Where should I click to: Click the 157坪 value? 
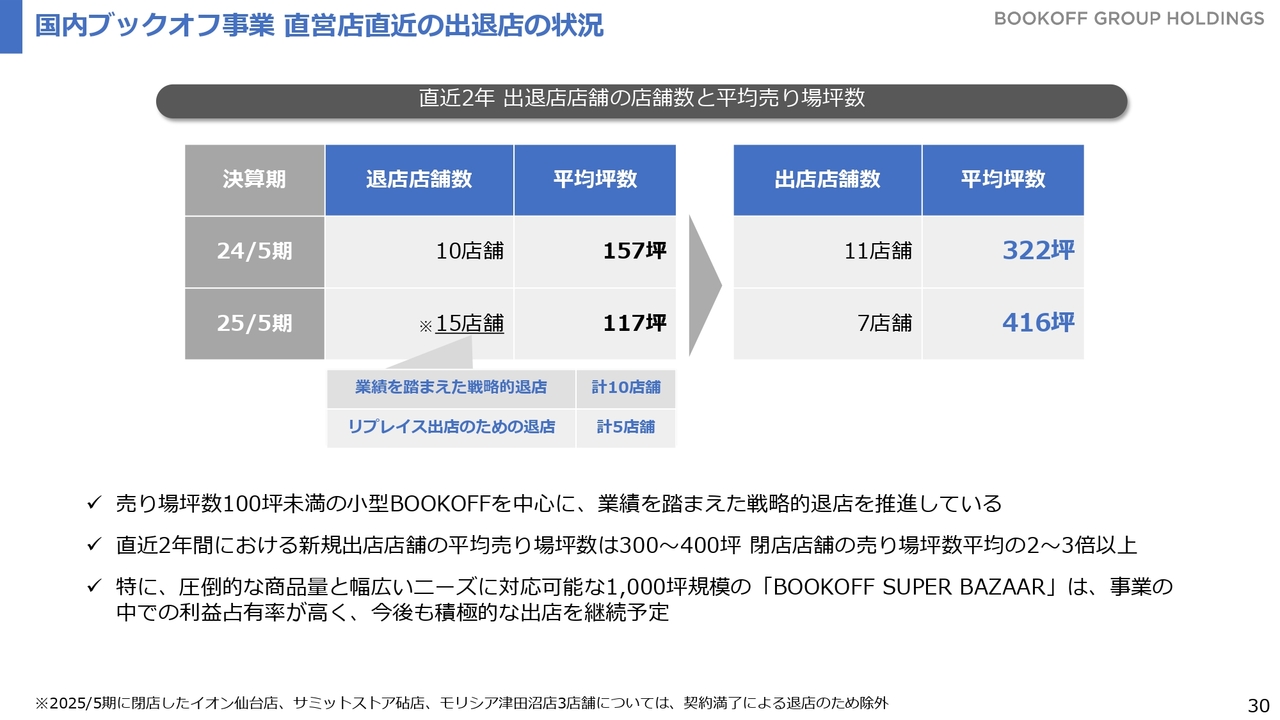(634, 252)
